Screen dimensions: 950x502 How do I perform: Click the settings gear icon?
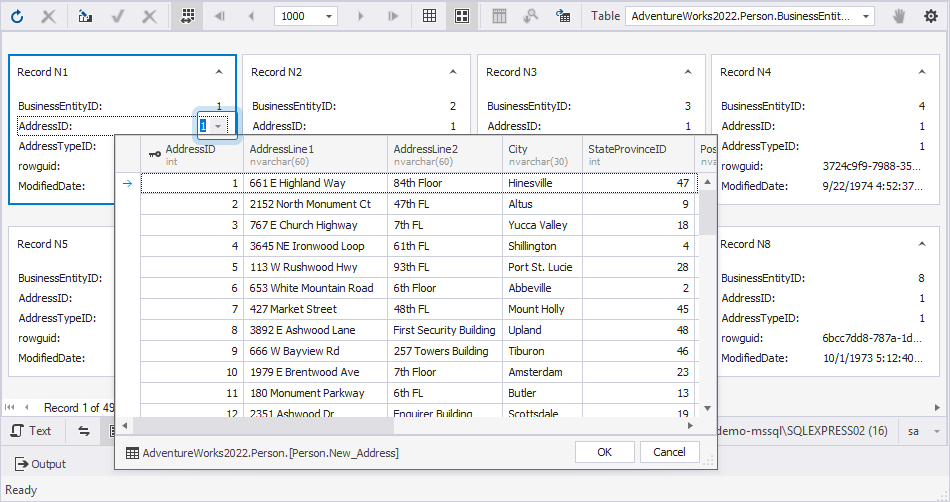coord(931,16)
